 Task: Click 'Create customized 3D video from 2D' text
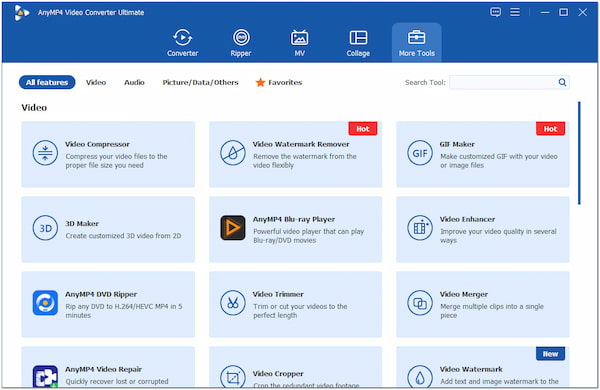point(123,236)
